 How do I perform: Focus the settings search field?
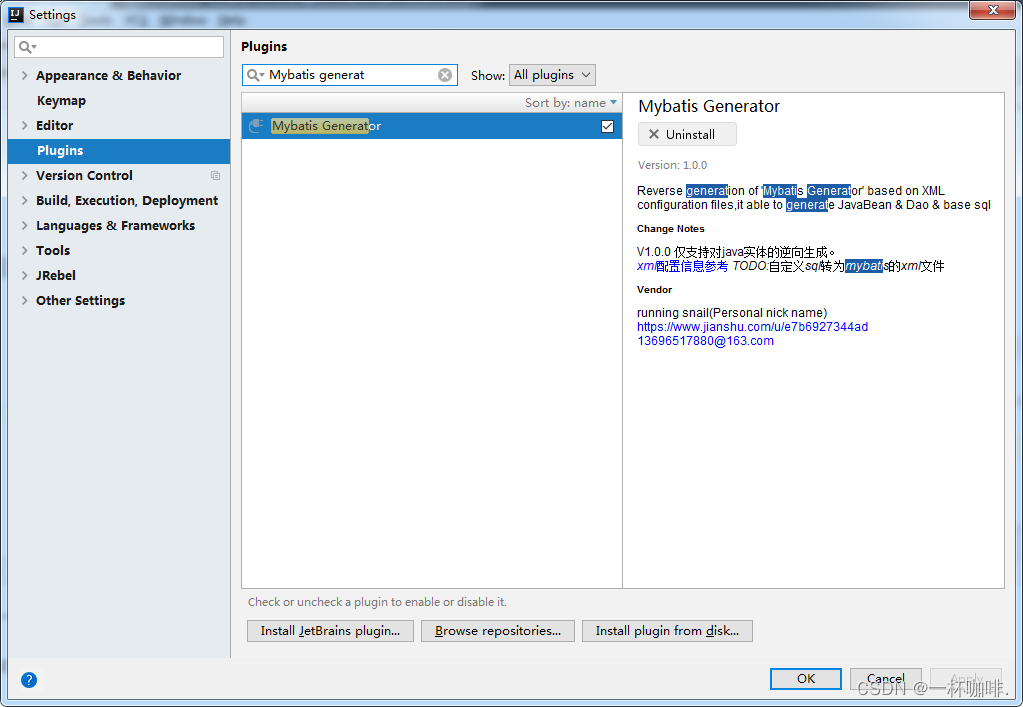click(119, 47)
